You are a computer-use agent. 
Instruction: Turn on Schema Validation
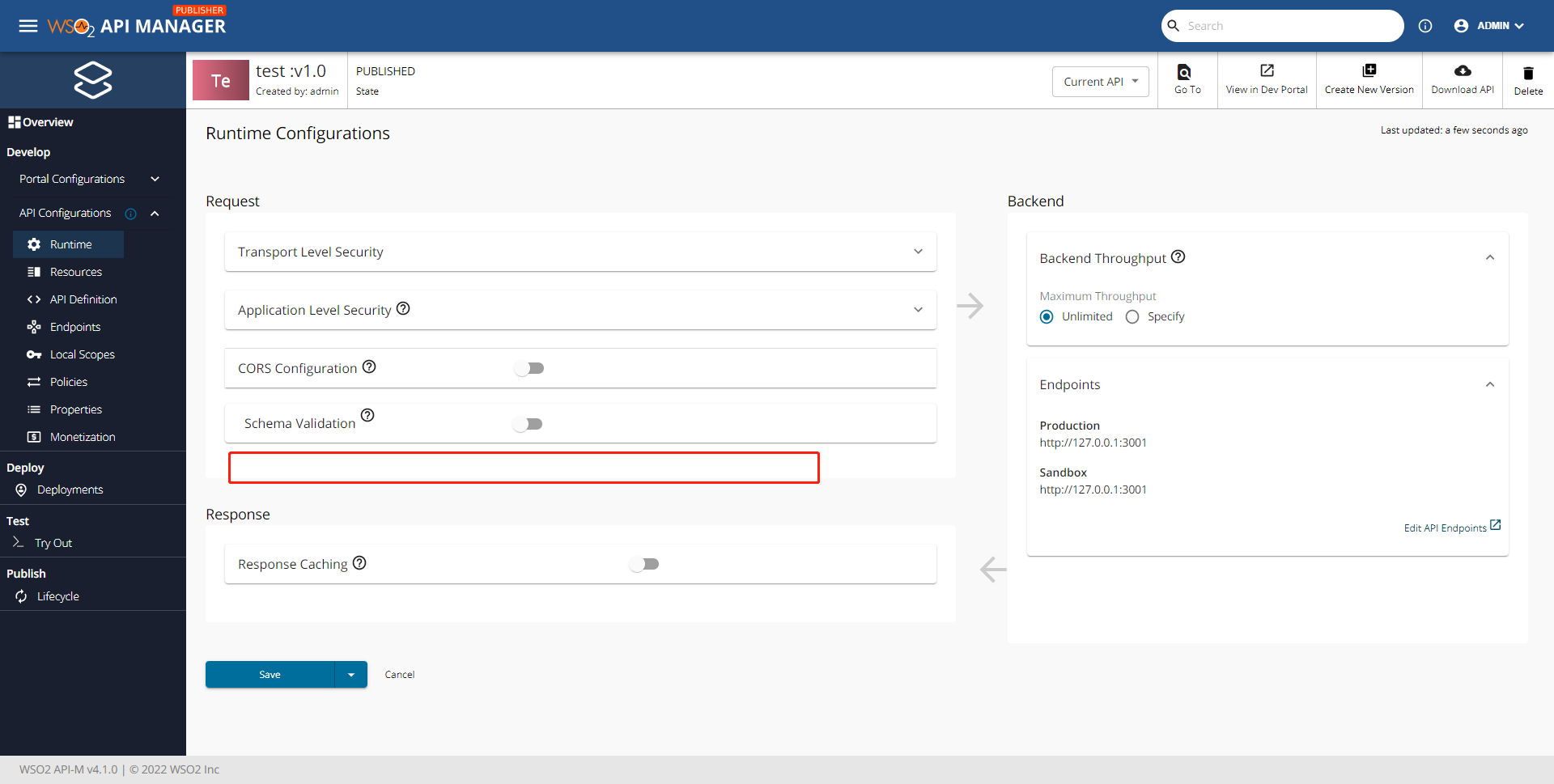click(x=529, y=423)
